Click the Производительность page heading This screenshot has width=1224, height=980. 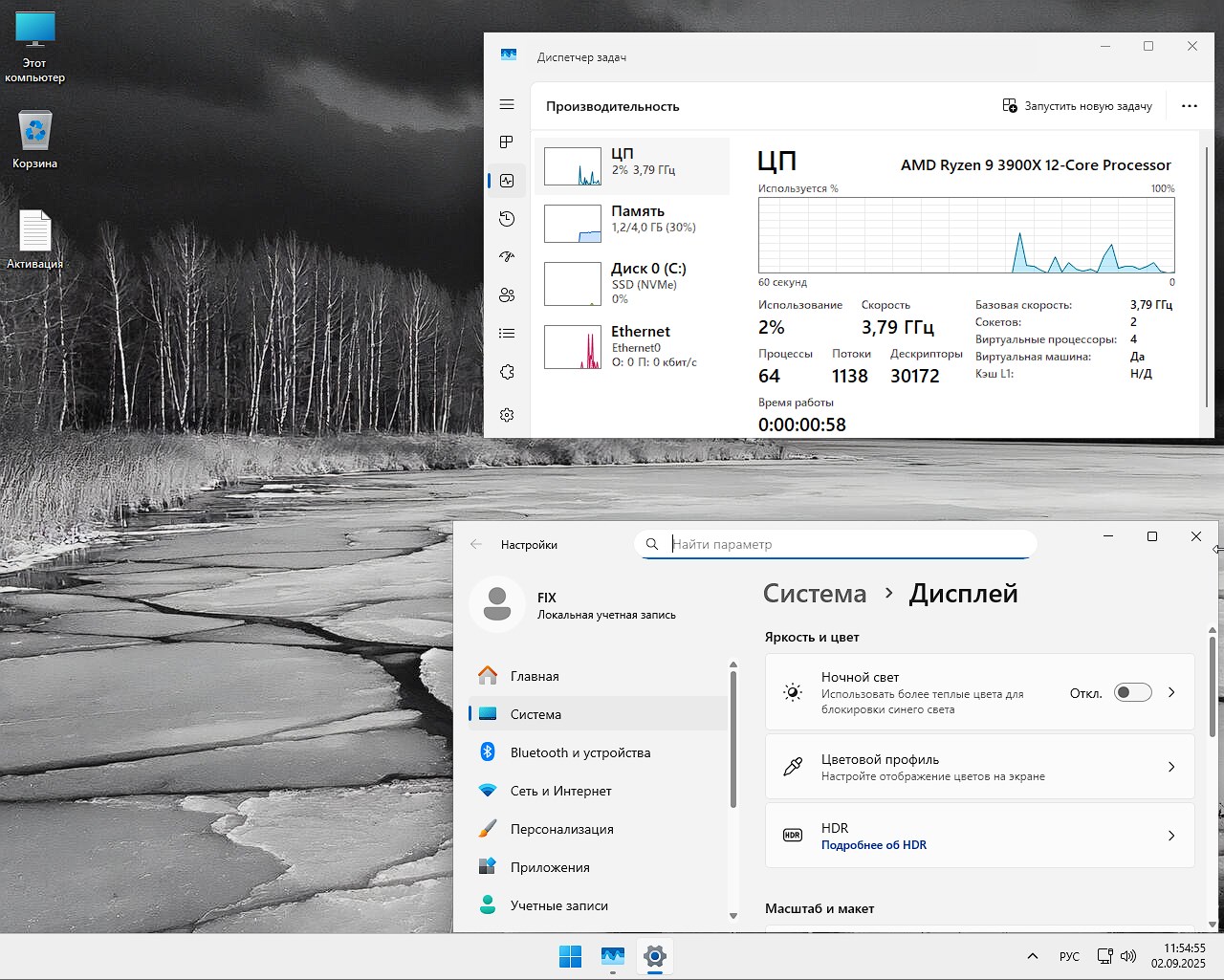pos(613,106)
